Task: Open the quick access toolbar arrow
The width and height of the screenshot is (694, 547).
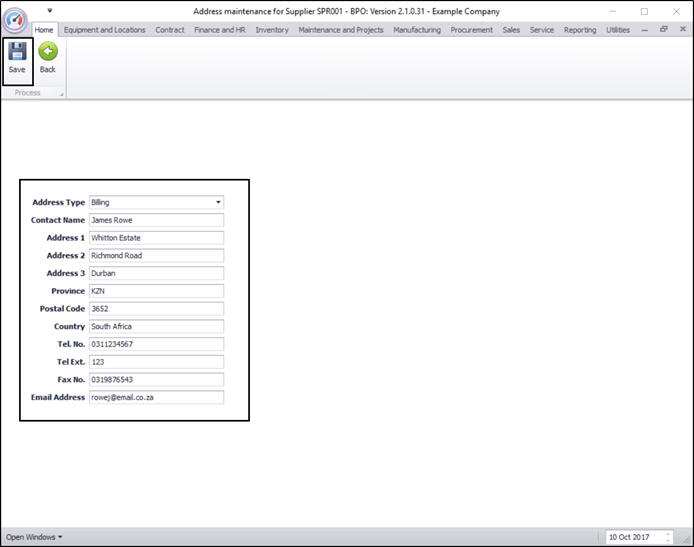Action: 50,10
